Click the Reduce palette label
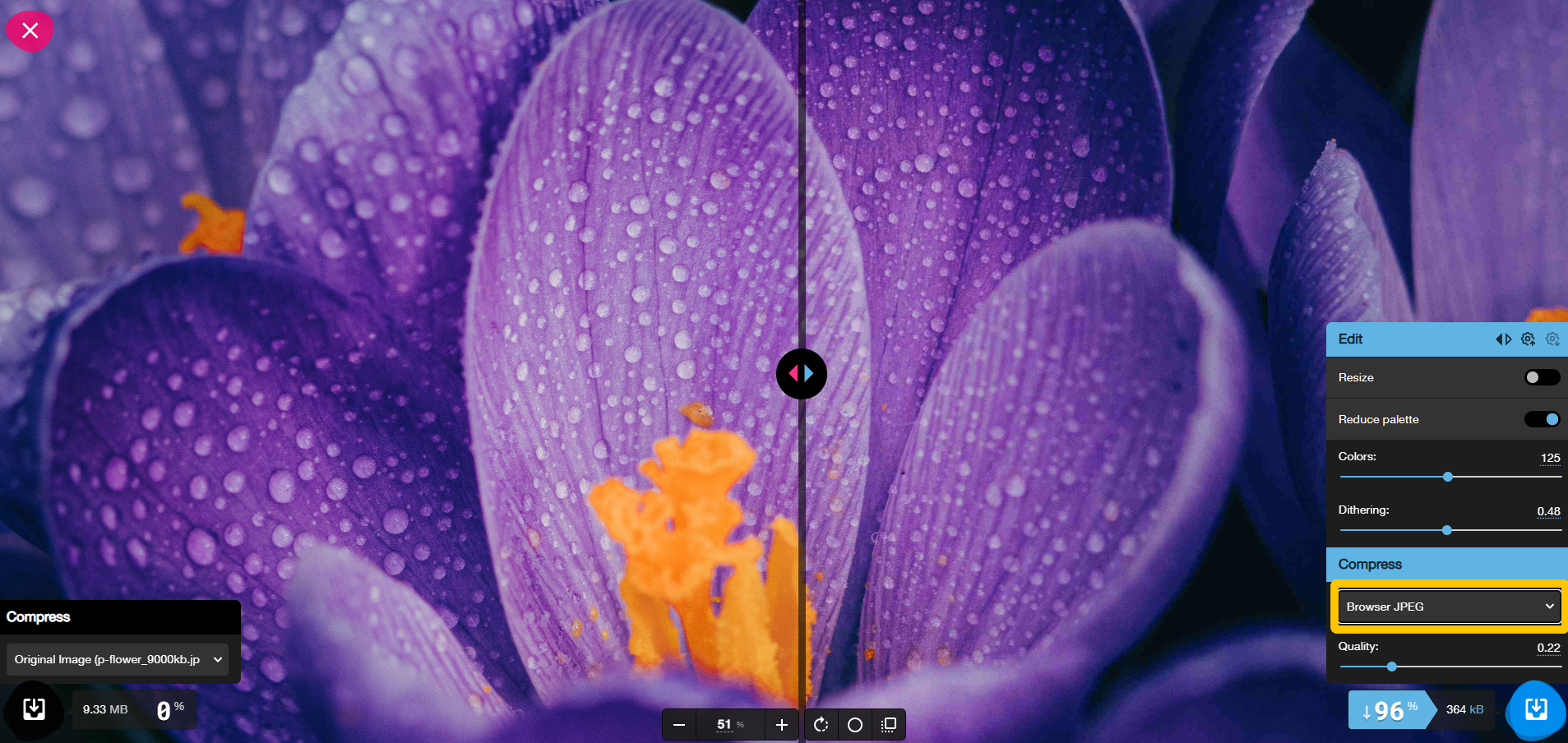The width and height of the screenshot is (1568, 743). (1378, 419)
